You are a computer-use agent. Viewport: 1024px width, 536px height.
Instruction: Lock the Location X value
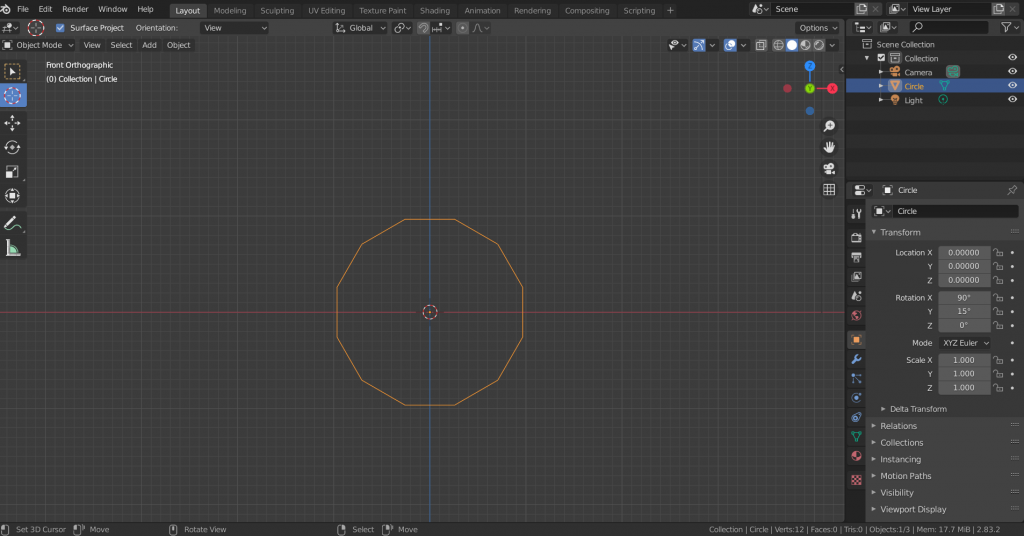click(x=998, y=253)
